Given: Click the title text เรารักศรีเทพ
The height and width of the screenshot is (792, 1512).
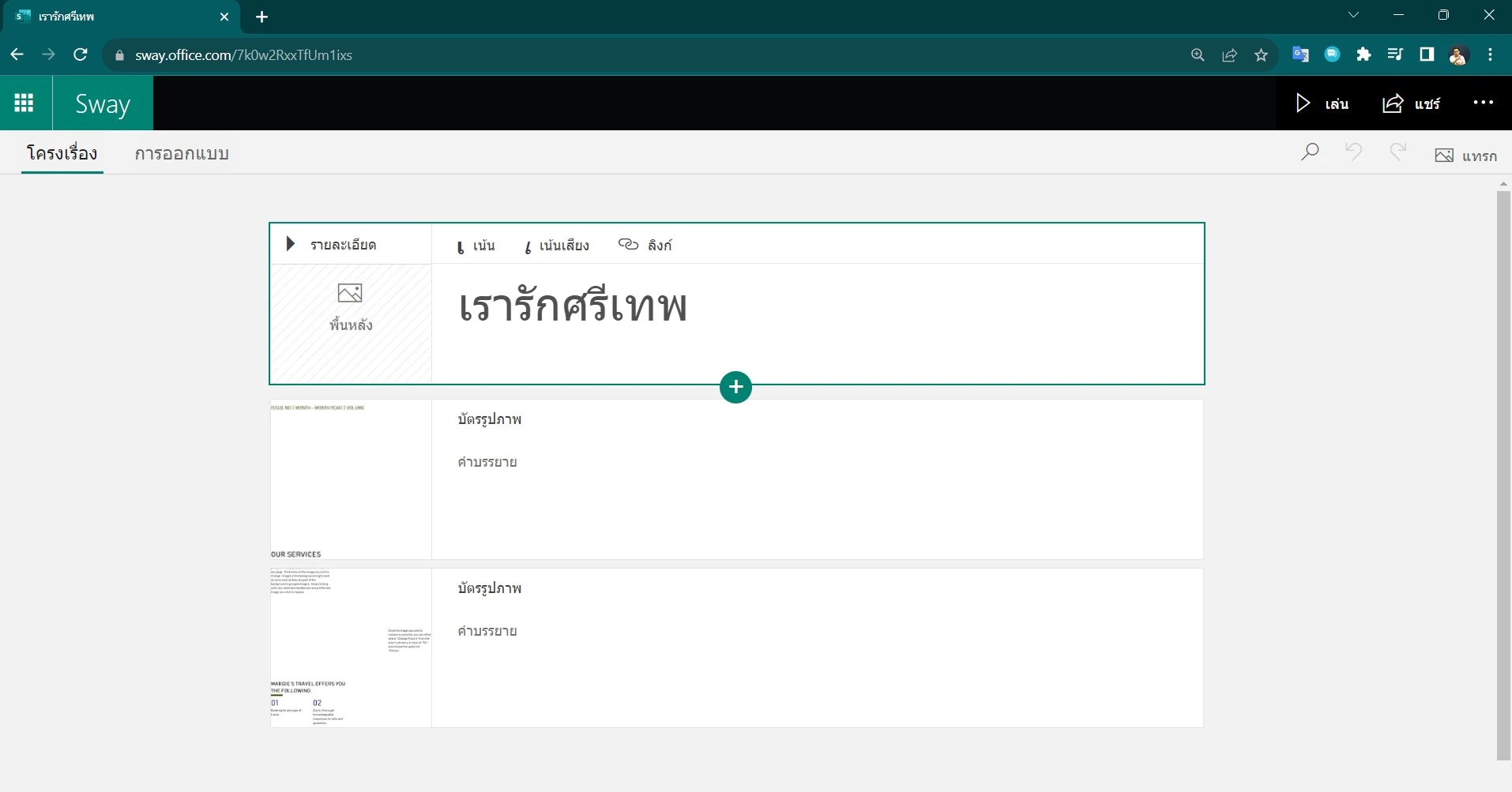Looking at the screenshot, I should pyautogui.click(x=573, y=306).
